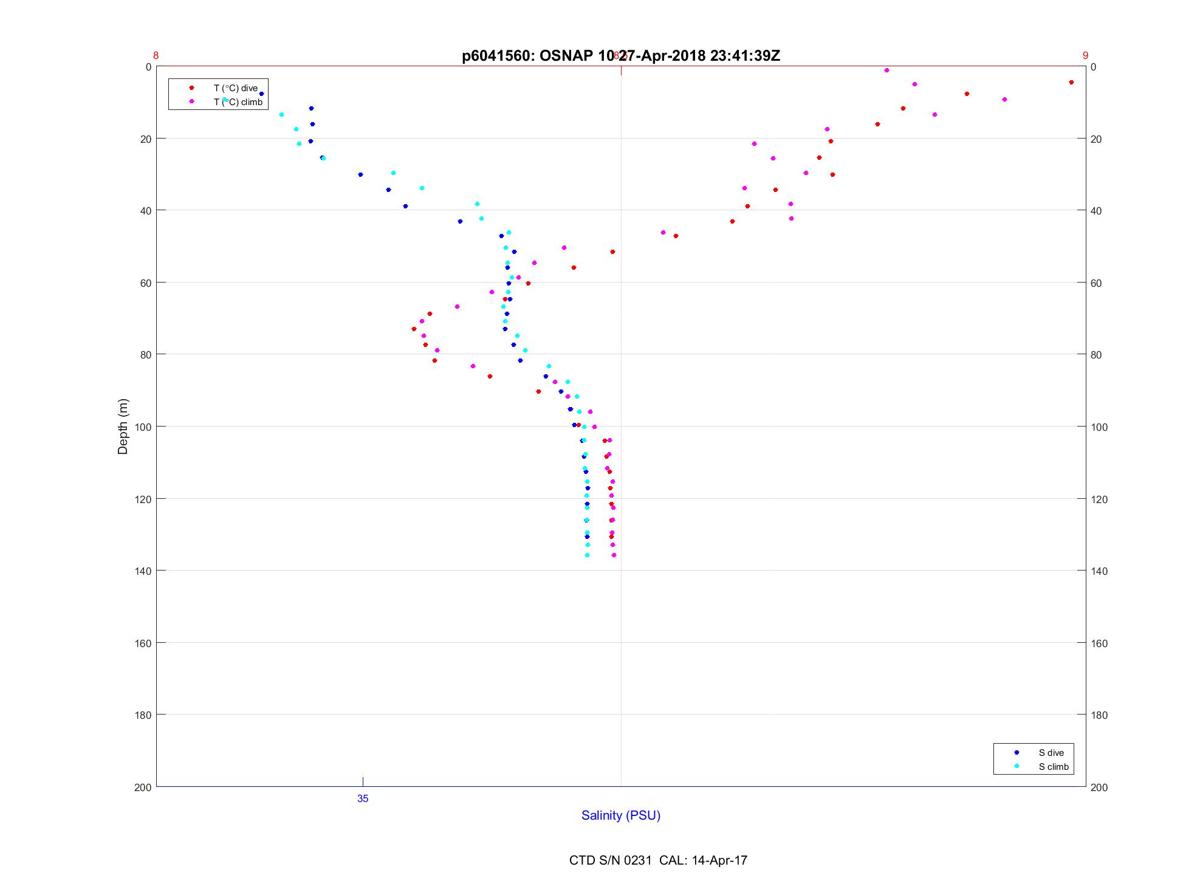Click left-axis depth tick label '80'
Image resolution: width=1200 pixels, height=885 pixels.
coord(145,355)
